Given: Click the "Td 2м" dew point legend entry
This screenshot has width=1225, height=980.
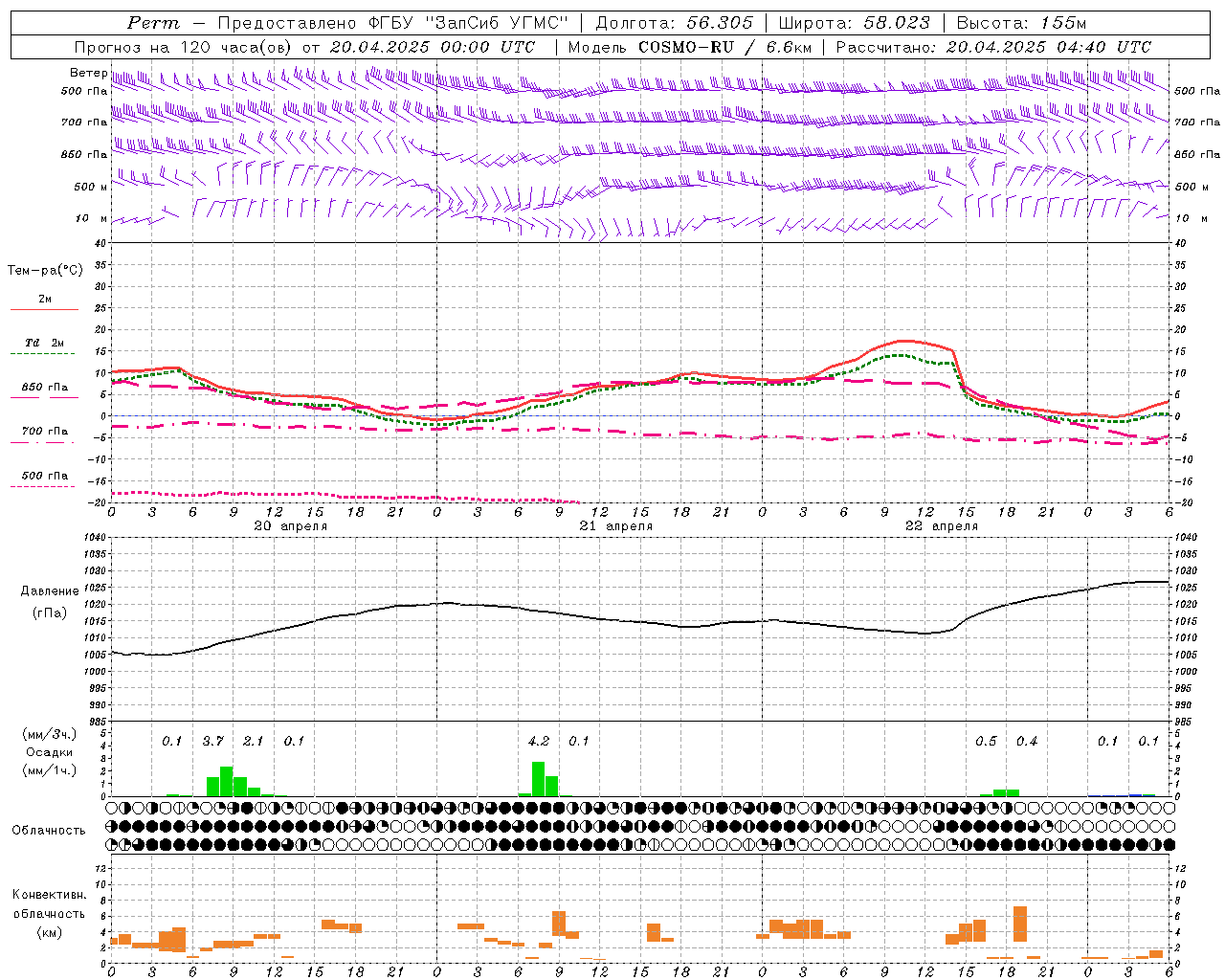Looking at the screenshot, I should point(44,343).
